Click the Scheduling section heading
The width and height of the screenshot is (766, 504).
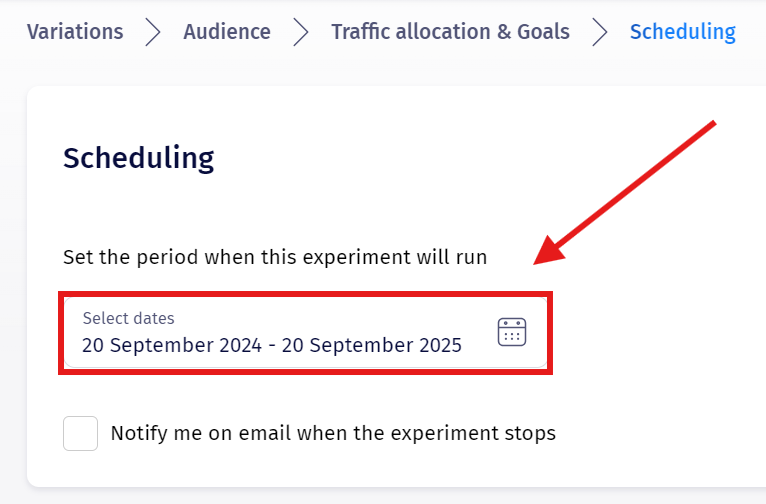(x=138, y=158)
